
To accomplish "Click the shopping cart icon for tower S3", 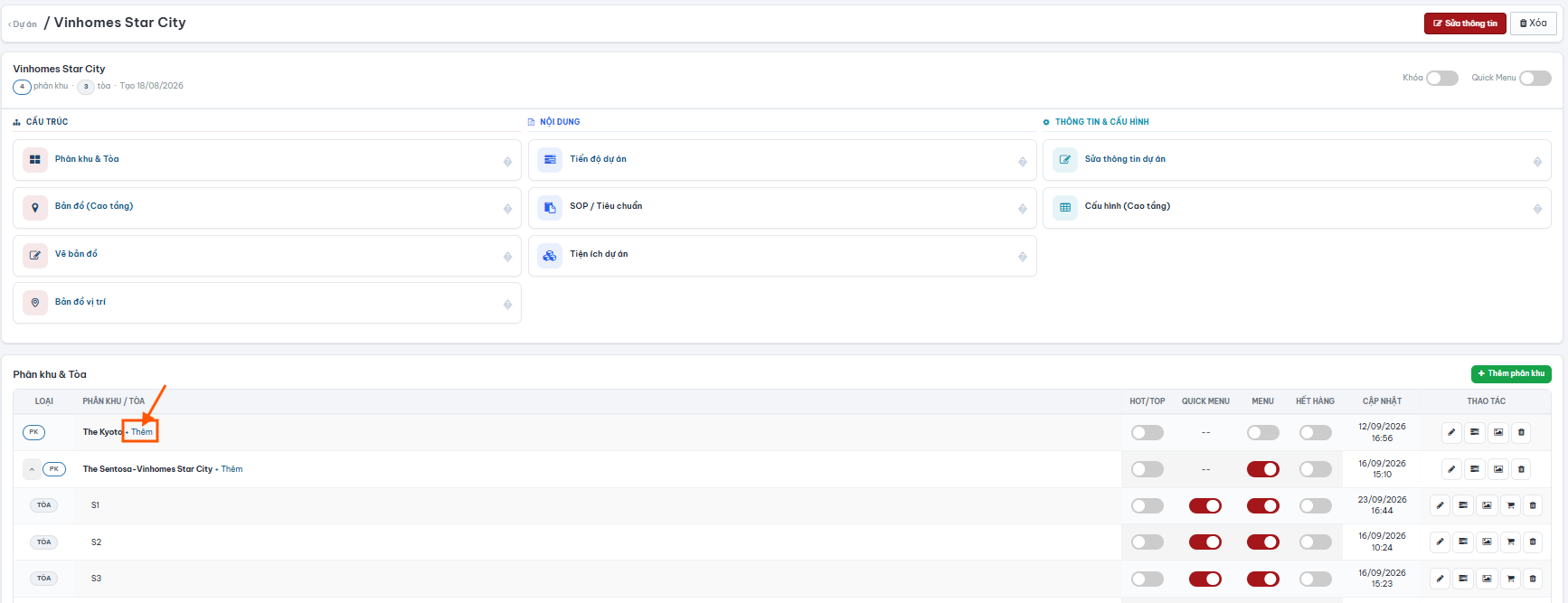I will [x=1510, y=579].
